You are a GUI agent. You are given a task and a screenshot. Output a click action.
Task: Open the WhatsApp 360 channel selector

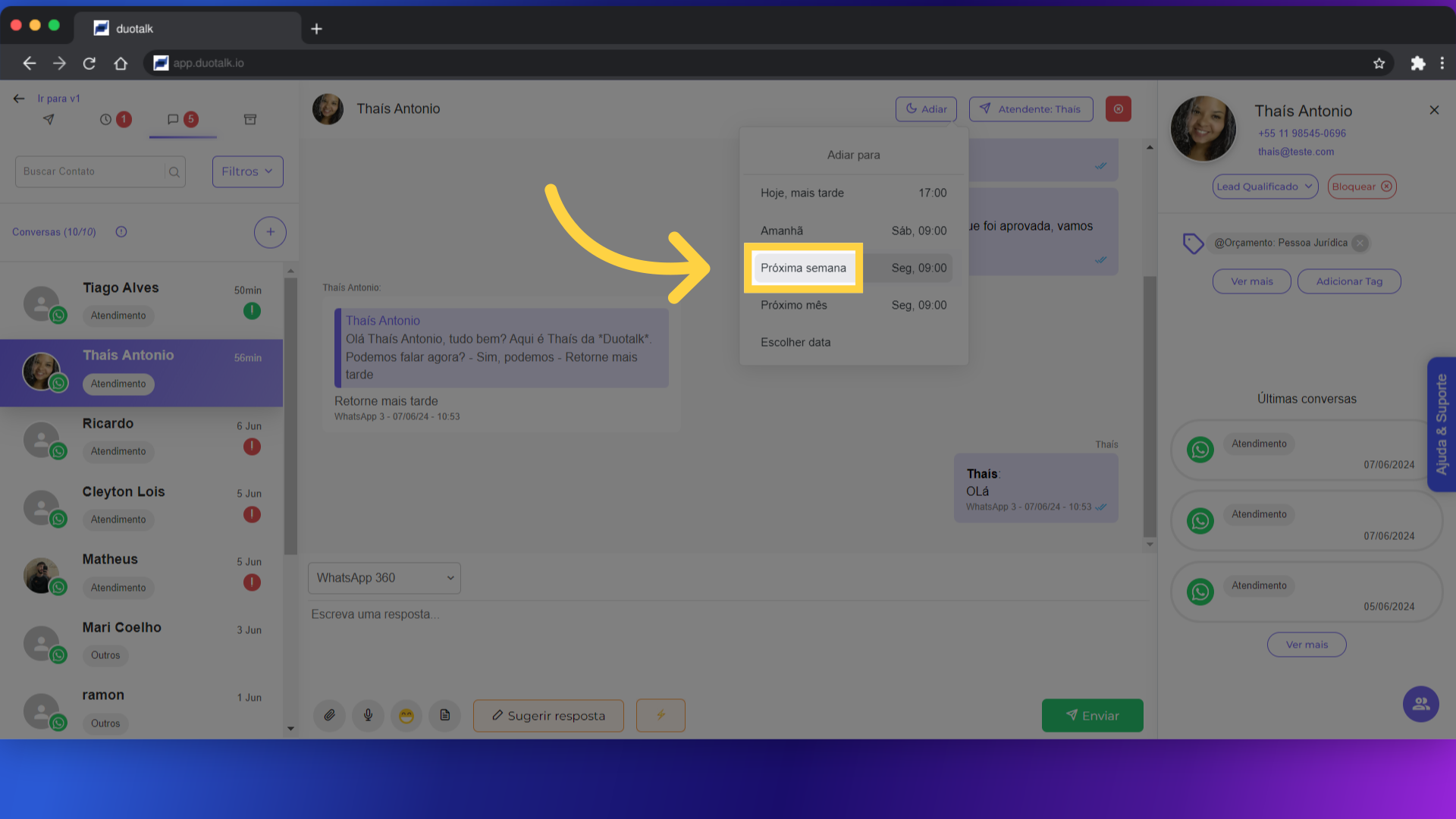click(384, 578)
